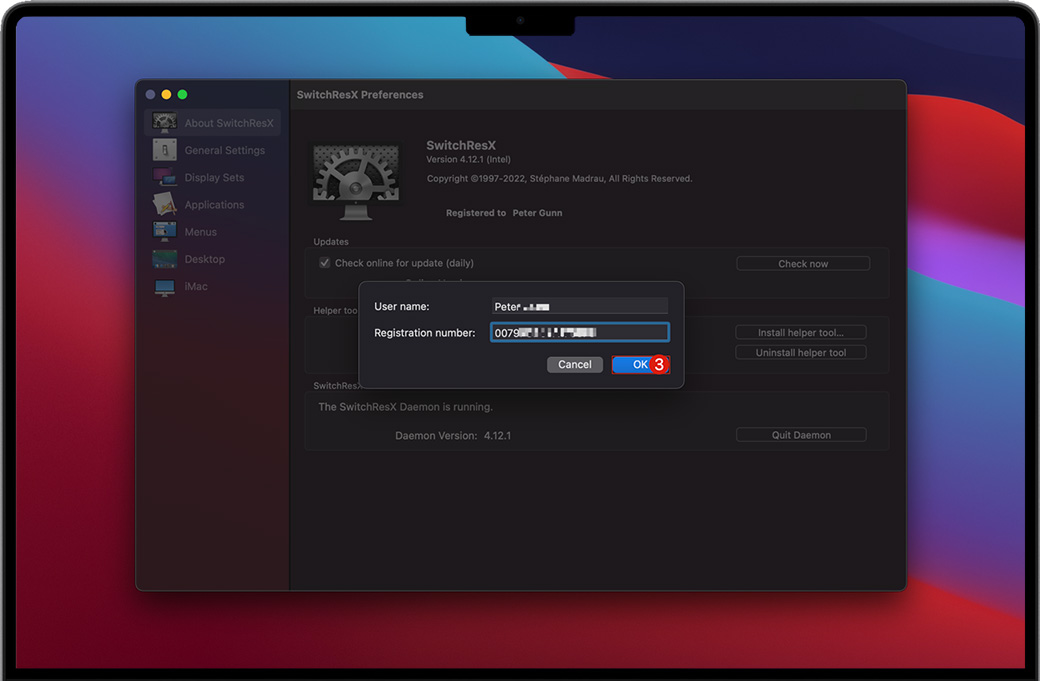Click the Applications icon in the sidebar

pos(164,204)
